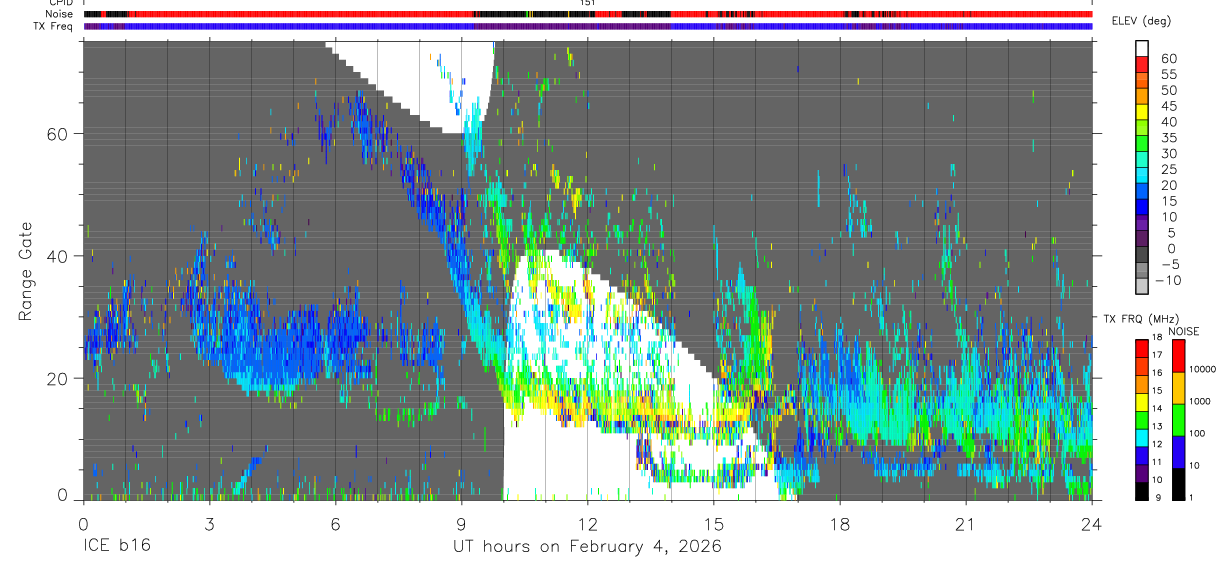Click the red top segment of TX FRQ bar

(1143, 348)
